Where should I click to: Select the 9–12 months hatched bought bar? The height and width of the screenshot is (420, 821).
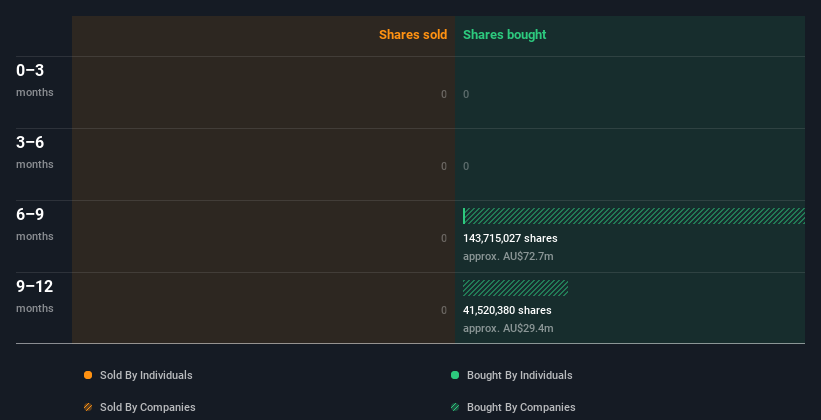[515, 288]
